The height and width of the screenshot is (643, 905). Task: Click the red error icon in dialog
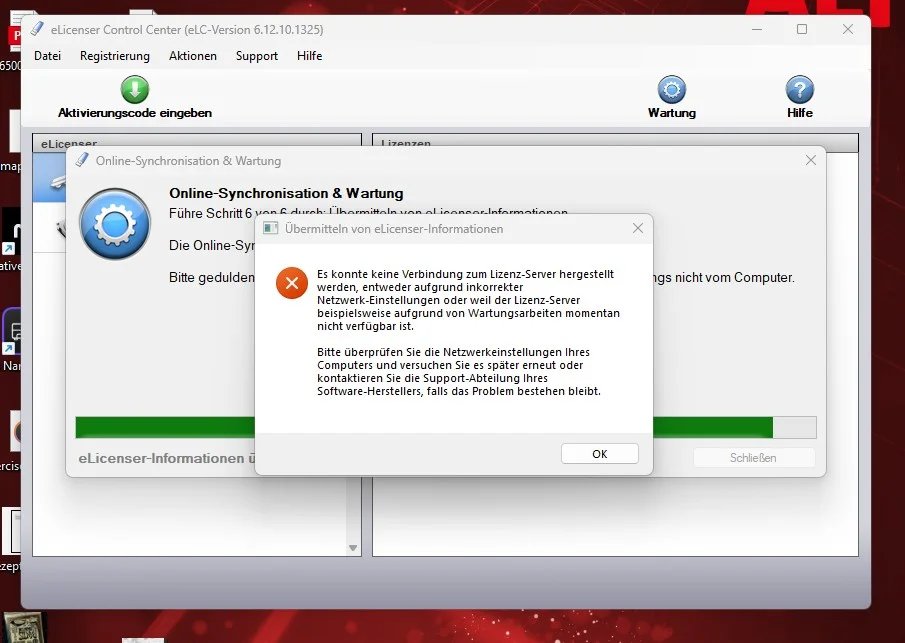[291, 283]
